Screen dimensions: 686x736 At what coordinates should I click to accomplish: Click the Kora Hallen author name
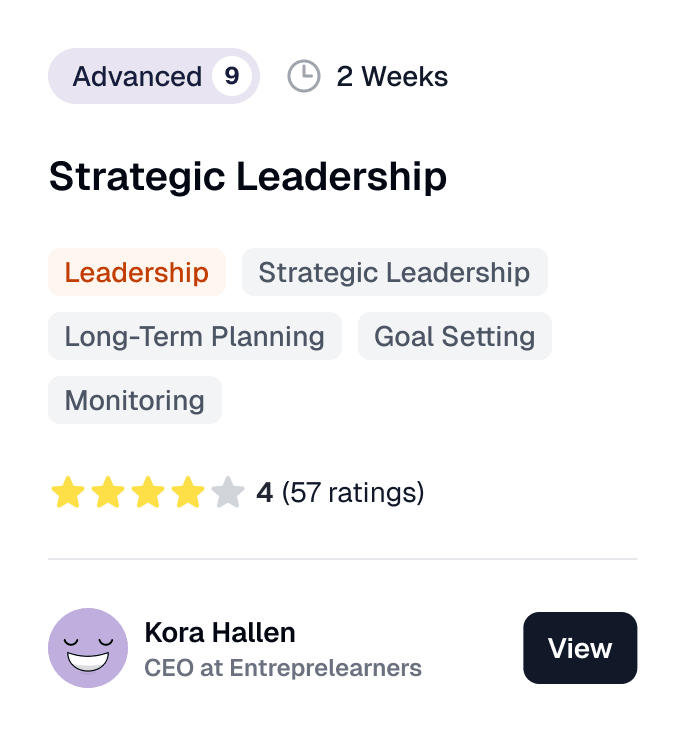[220, 633]
